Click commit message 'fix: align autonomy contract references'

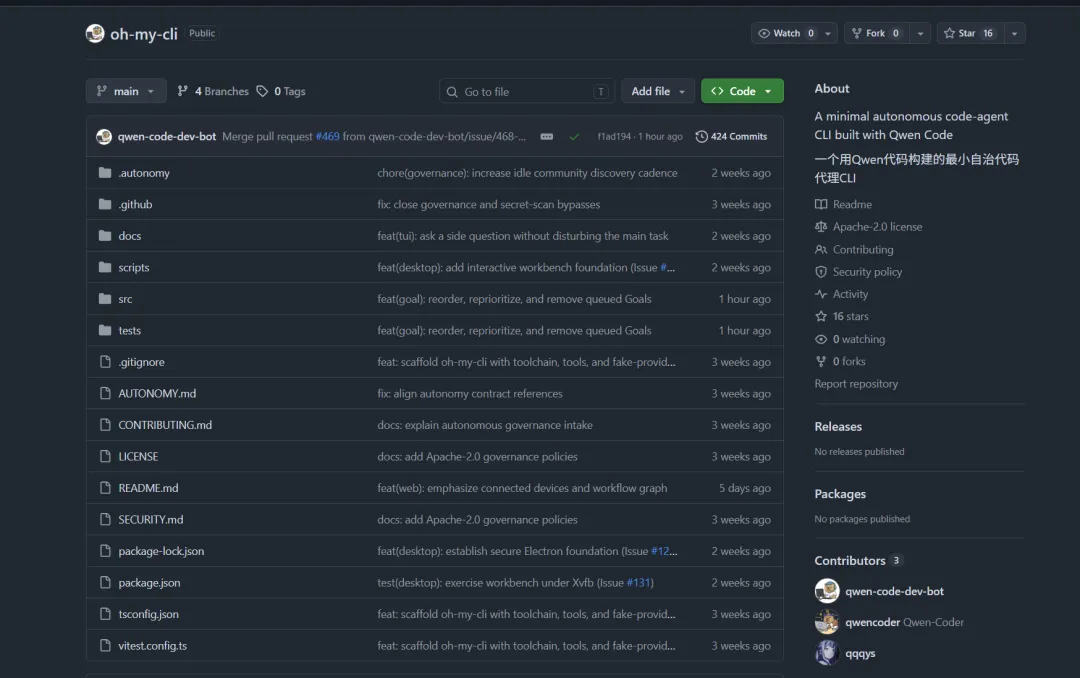(470, 393)
